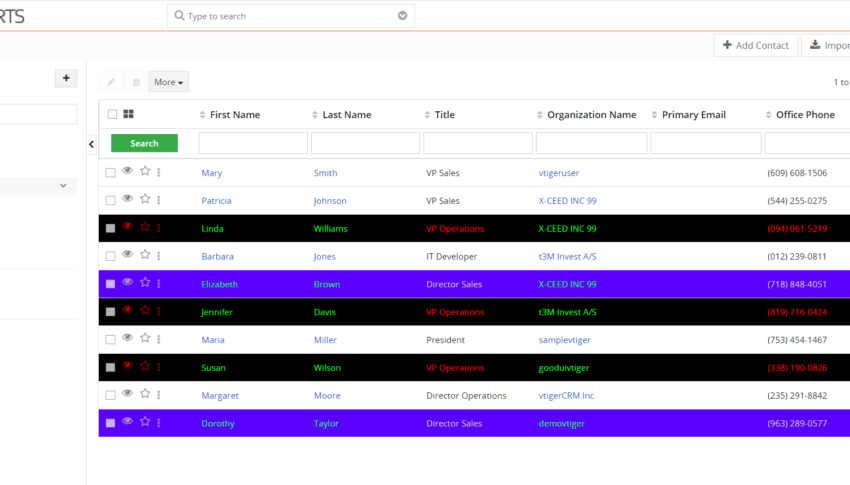
Task: Open the Barbara contact link
Action: point(217,256)
